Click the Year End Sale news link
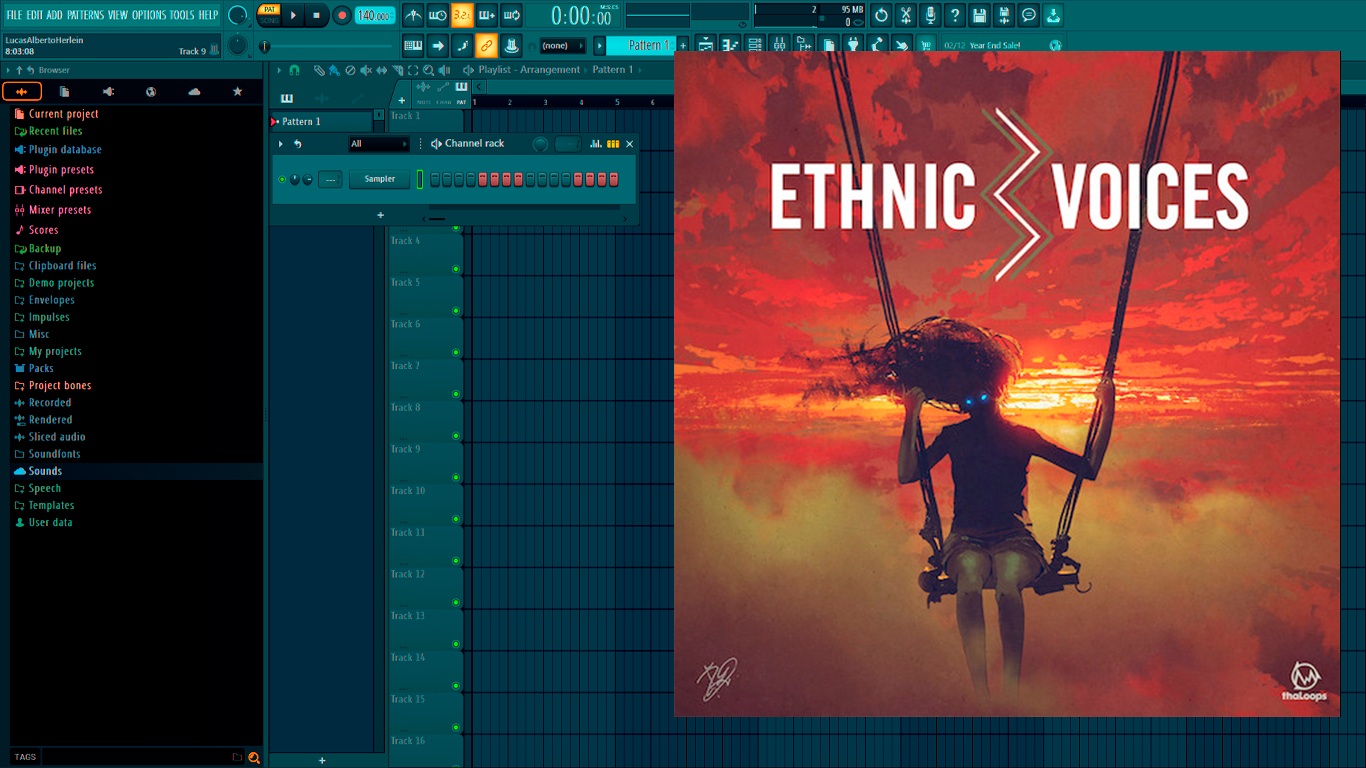 coord(994,45)
